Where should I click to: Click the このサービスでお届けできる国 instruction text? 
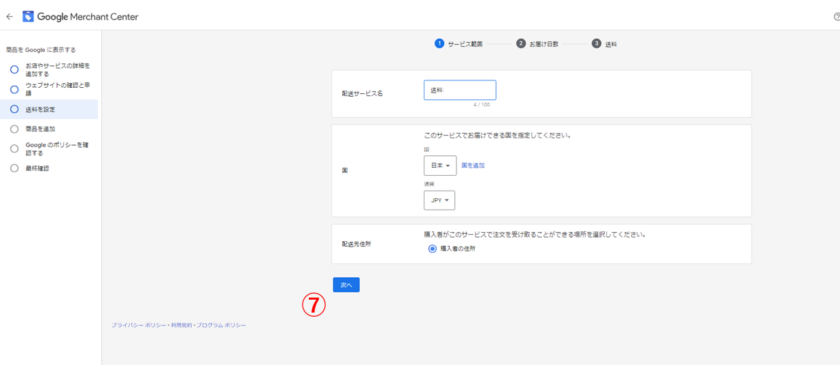pos(497,136)
